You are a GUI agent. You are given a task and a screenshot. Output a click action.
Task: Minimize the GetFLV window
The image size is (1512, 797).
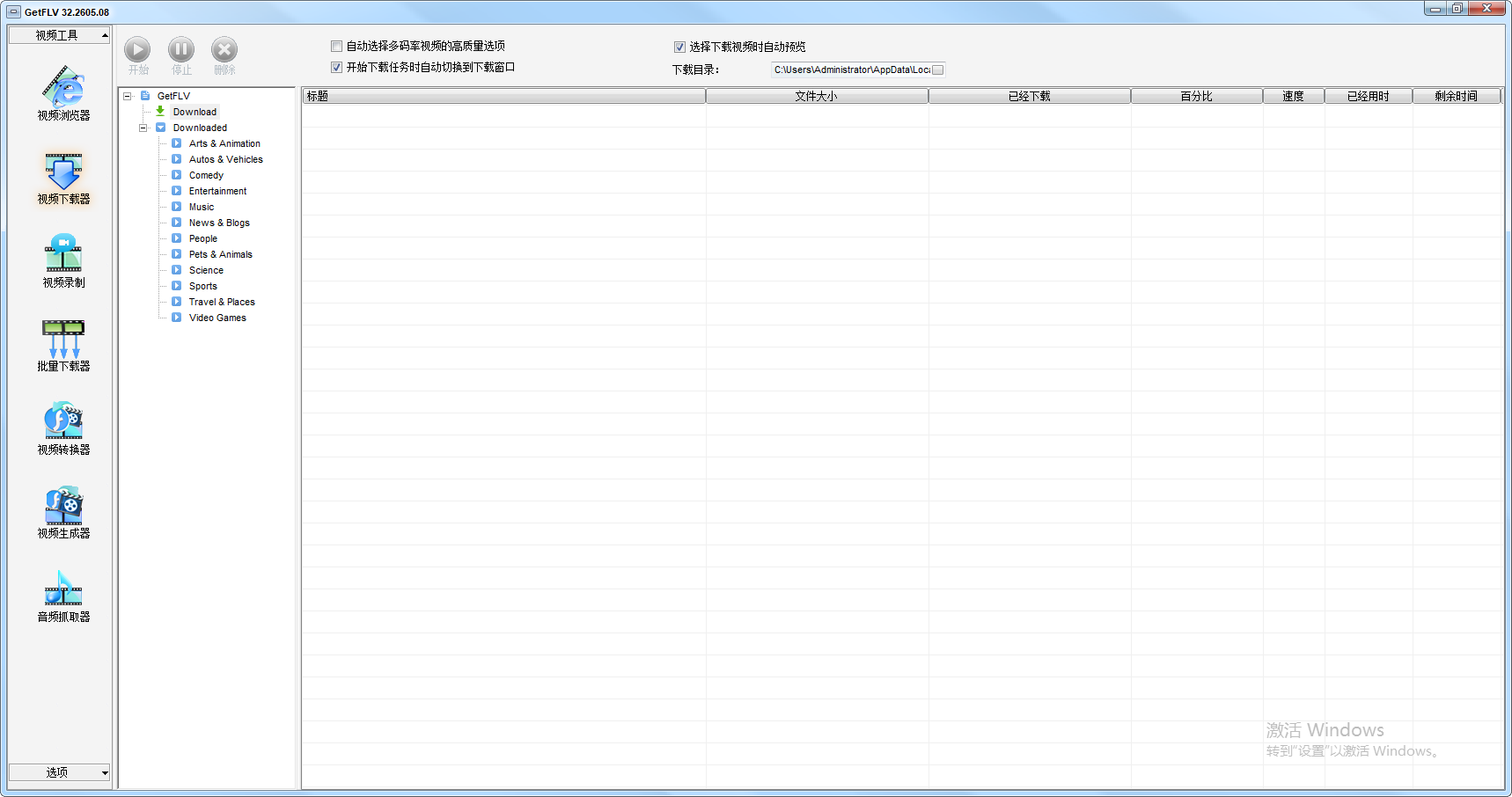1436,8
